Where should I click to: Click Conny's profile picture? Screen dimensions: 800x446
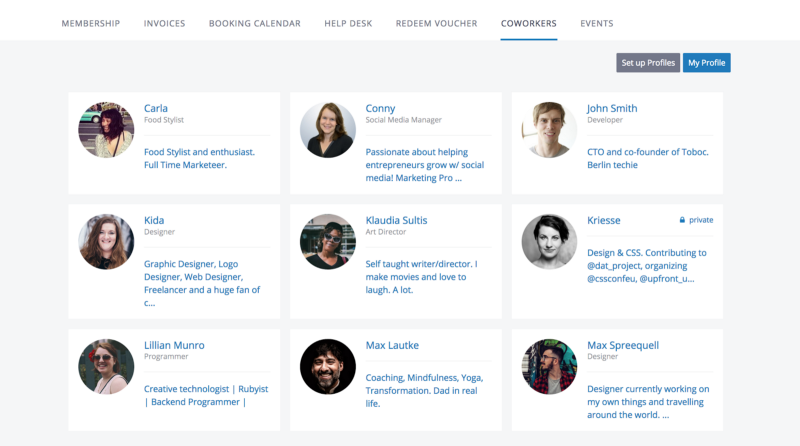(x=327, y=130)
